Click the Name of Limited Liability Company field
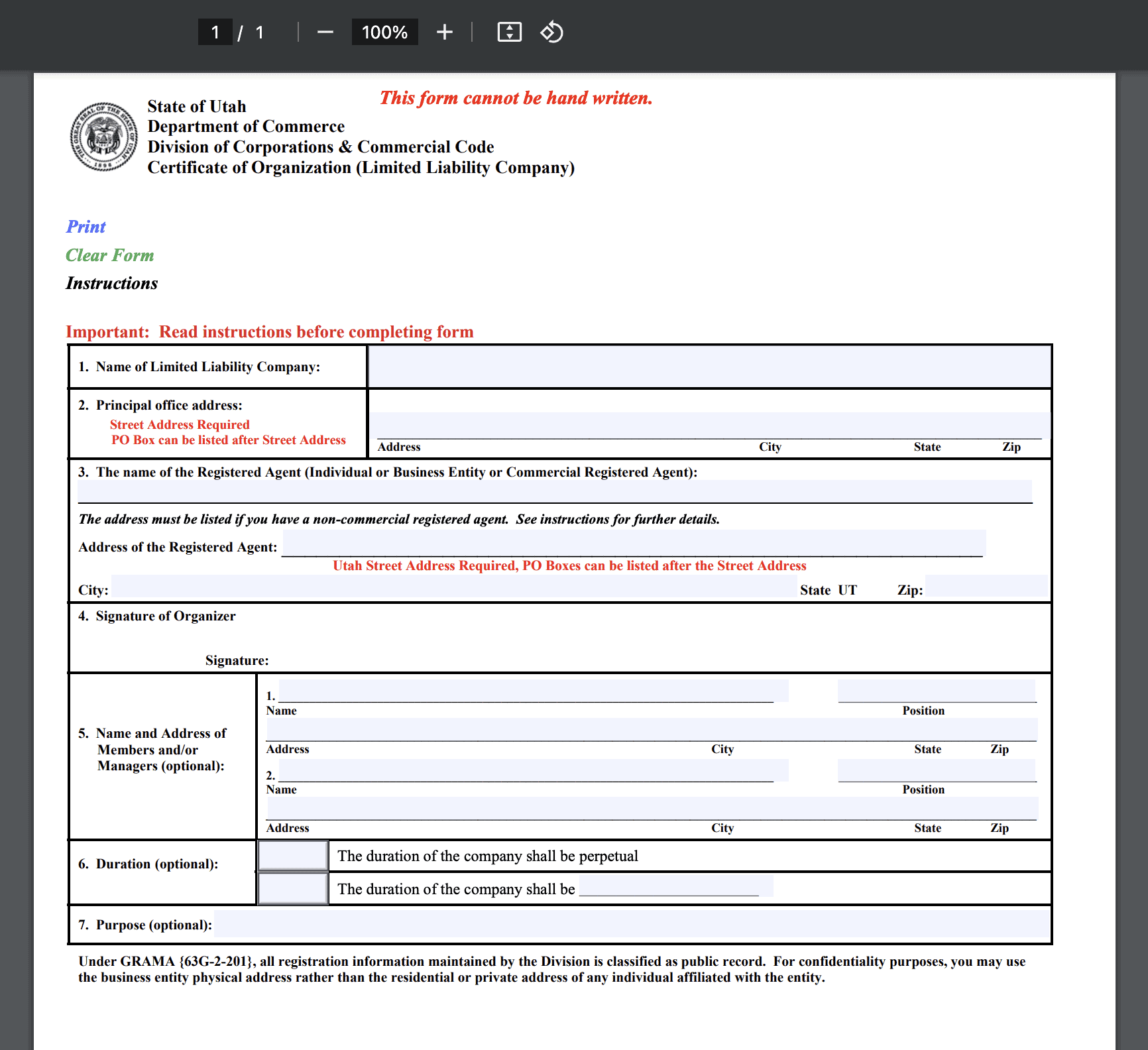 pos(709,366)
